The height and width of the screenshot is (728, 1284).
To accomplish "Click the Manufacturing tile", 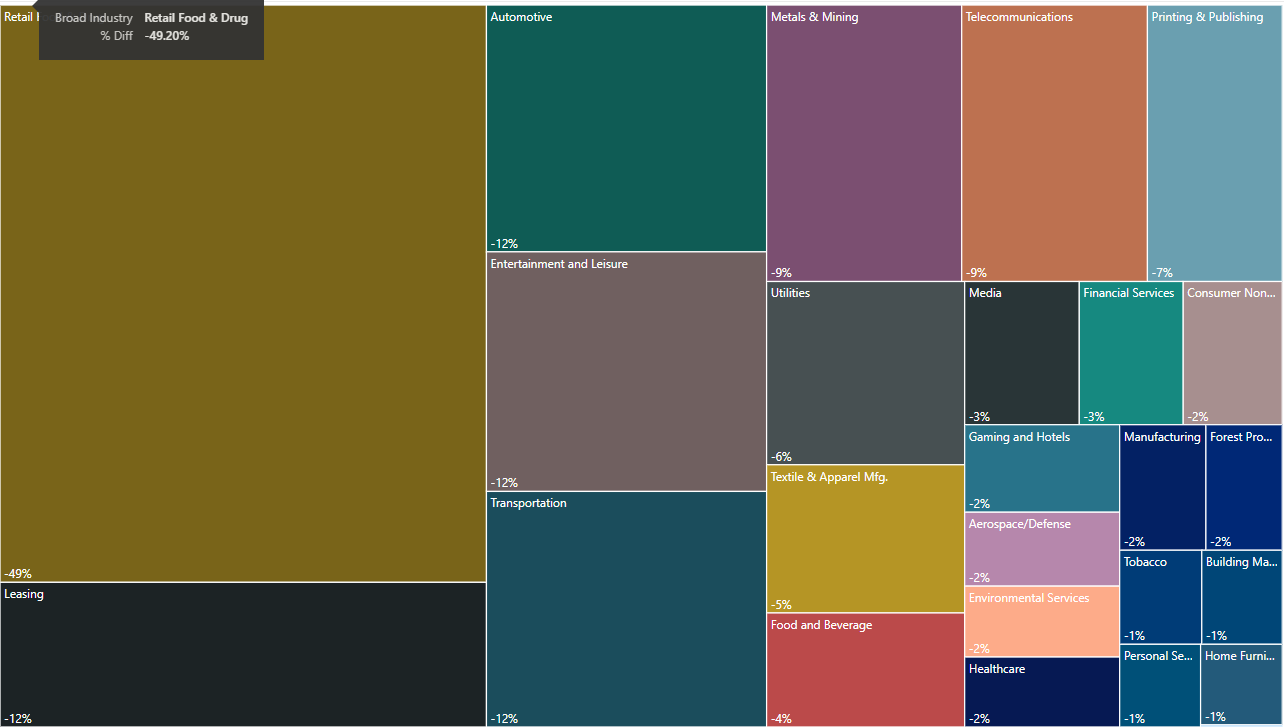I will [x=1162, y=488].
